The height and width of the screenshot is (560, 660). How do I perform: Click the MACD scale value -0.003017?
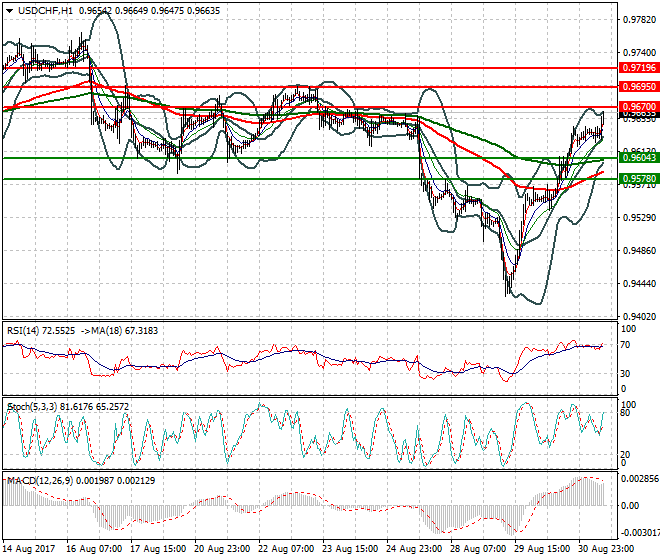640,533
